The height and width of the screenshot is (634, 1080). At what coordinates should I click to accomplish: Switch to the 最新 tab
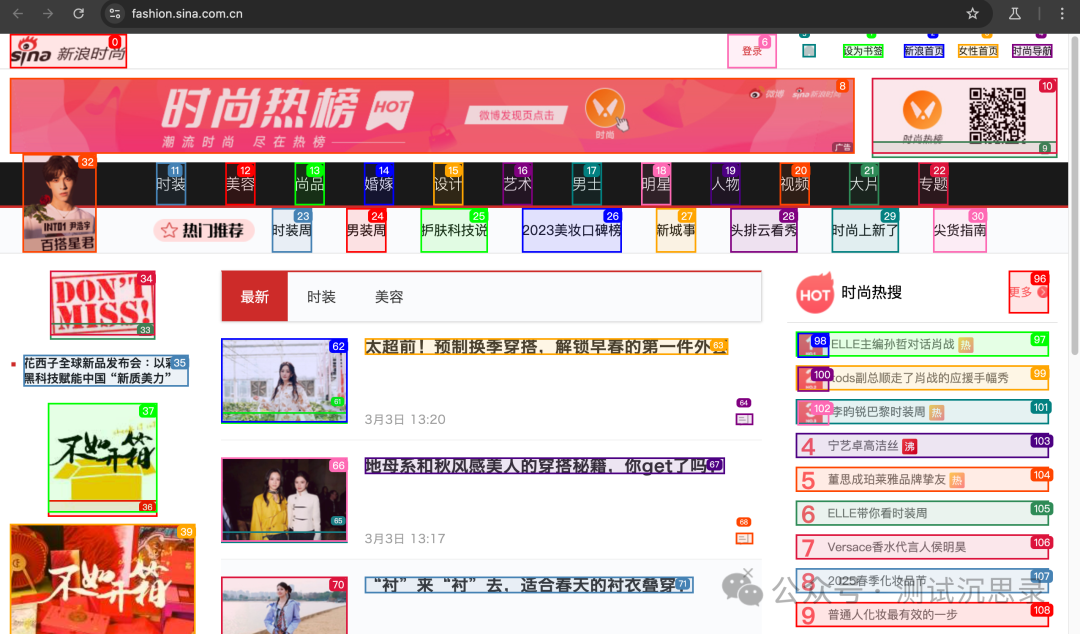[254, 297]
